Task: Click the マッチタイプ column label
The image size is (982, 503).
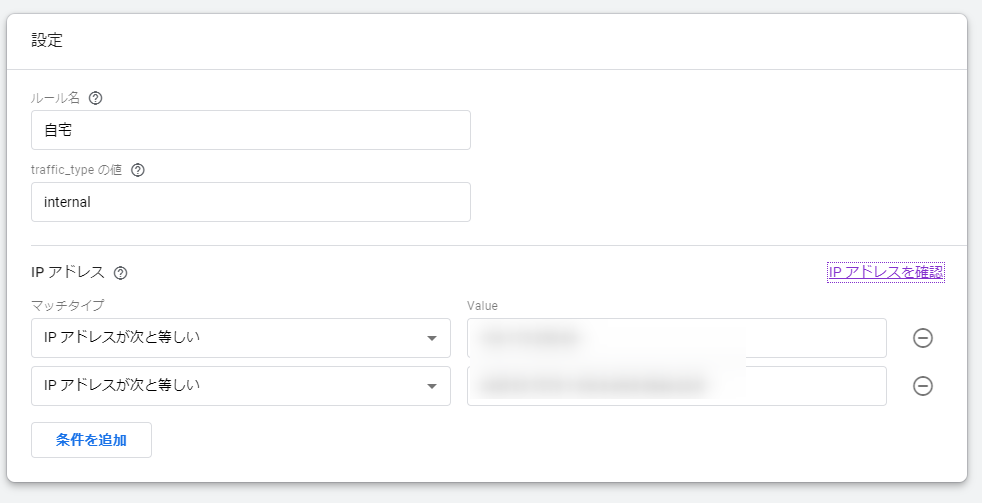Action: (x=68, y=306)
